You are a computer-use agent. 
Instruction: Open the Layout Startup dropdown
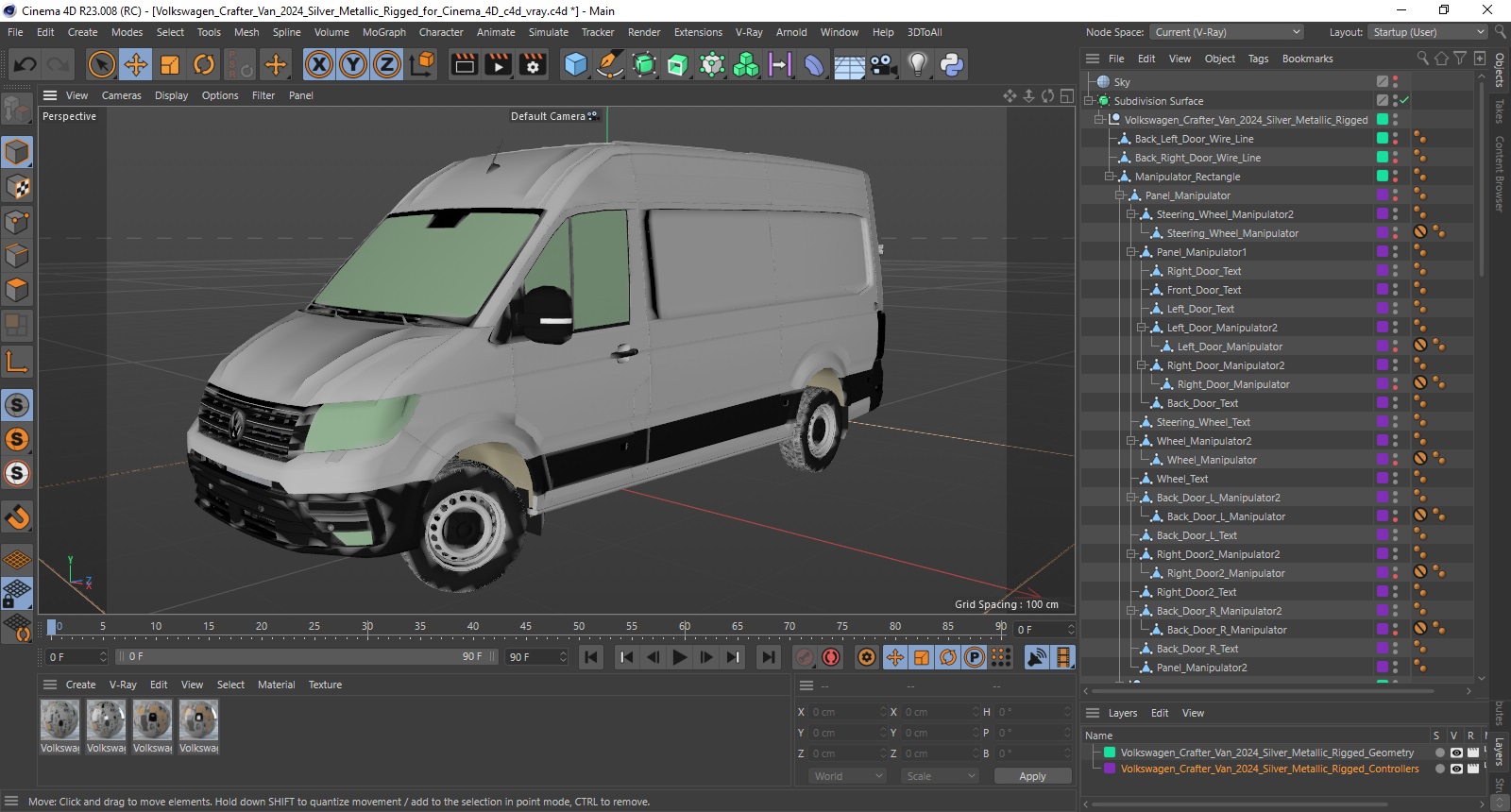(1427, 32)
